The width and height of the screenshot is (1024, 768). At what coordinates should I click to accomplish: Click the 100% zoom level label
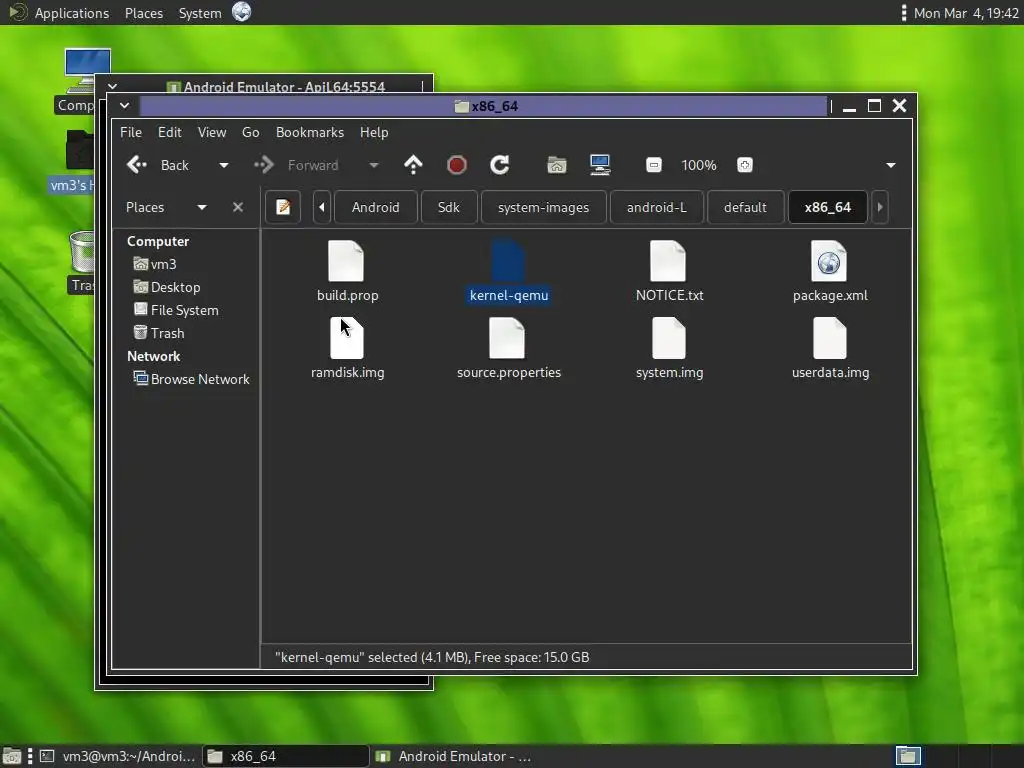click(699, 165)
